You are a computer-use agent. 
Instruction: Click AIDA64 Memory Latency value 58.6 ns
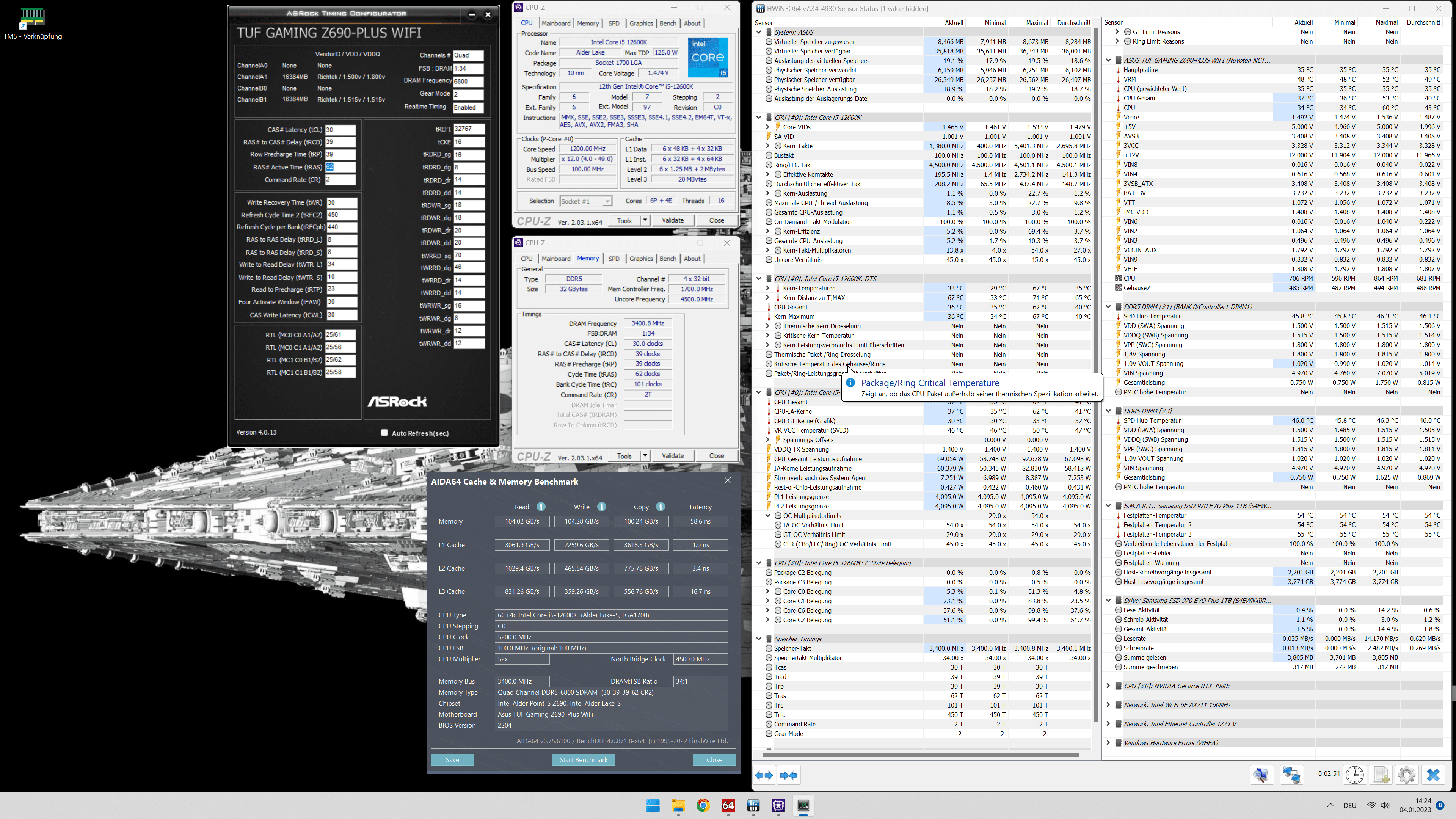point(700,522)
